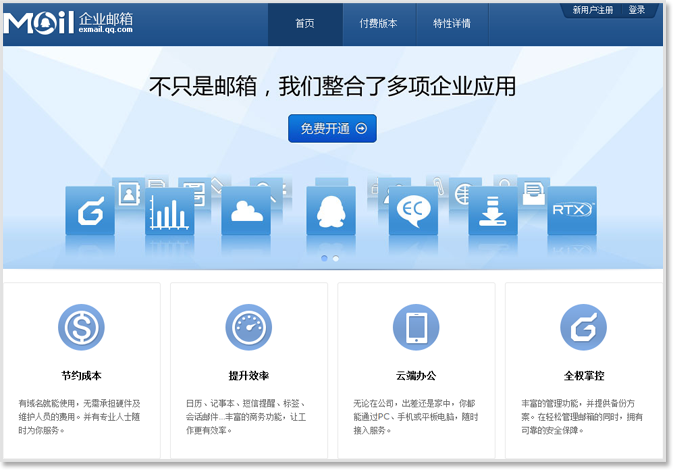Click the 登录 link

pos(637,10)
